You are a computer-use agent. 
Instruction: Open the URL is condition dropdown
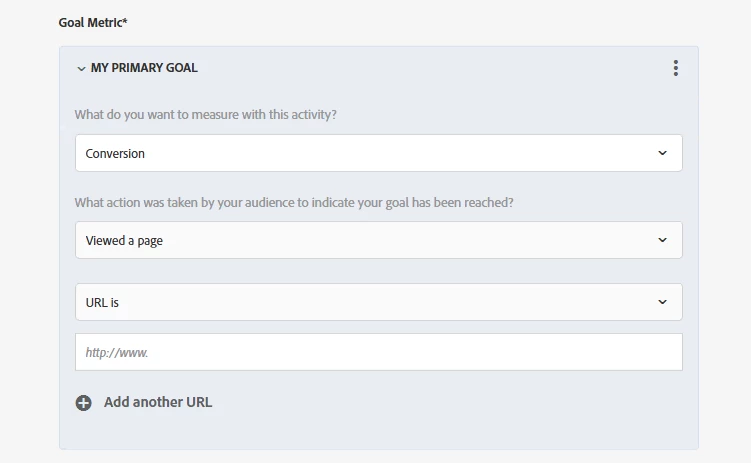pyautogui.click(x=378, y=302)
